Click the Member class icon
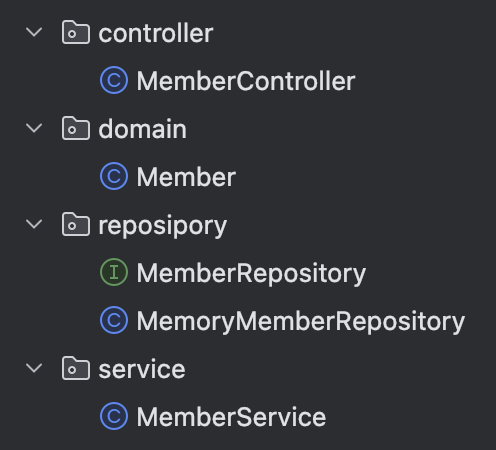 (x=114, y=176)
